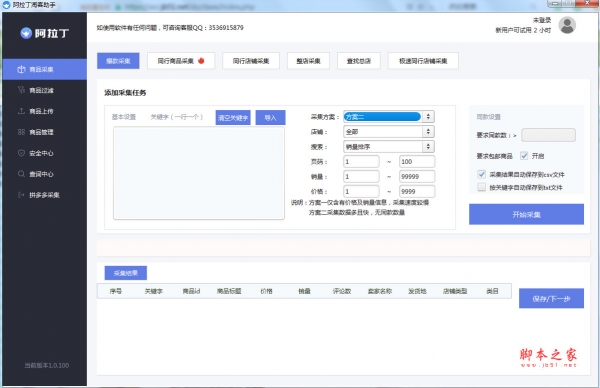Open 商品采集 in the sidebar

pyautogui.click(x=44, y=69)
